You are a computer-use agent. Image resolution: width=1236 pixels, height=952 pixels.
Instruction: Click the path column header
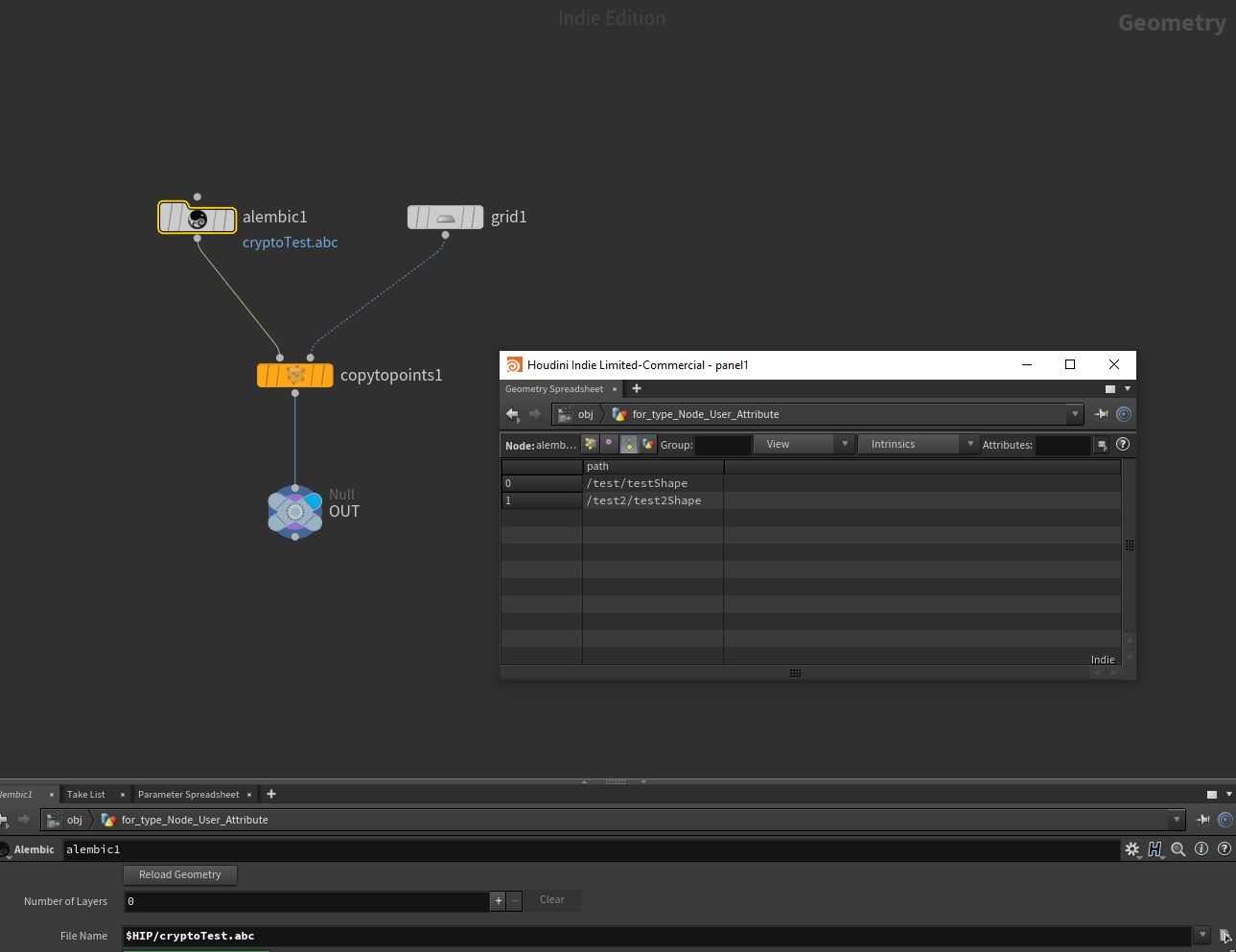pyautogui.click(x=653, y=466)
